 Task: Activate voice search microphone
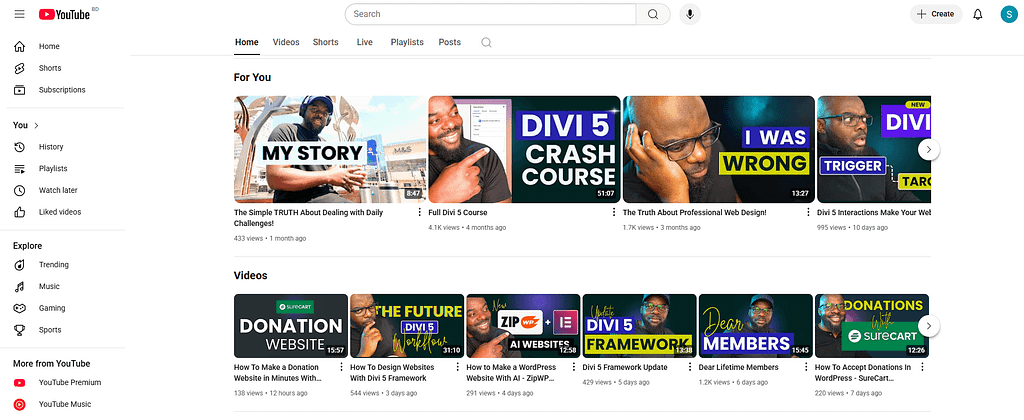[689, 14]
